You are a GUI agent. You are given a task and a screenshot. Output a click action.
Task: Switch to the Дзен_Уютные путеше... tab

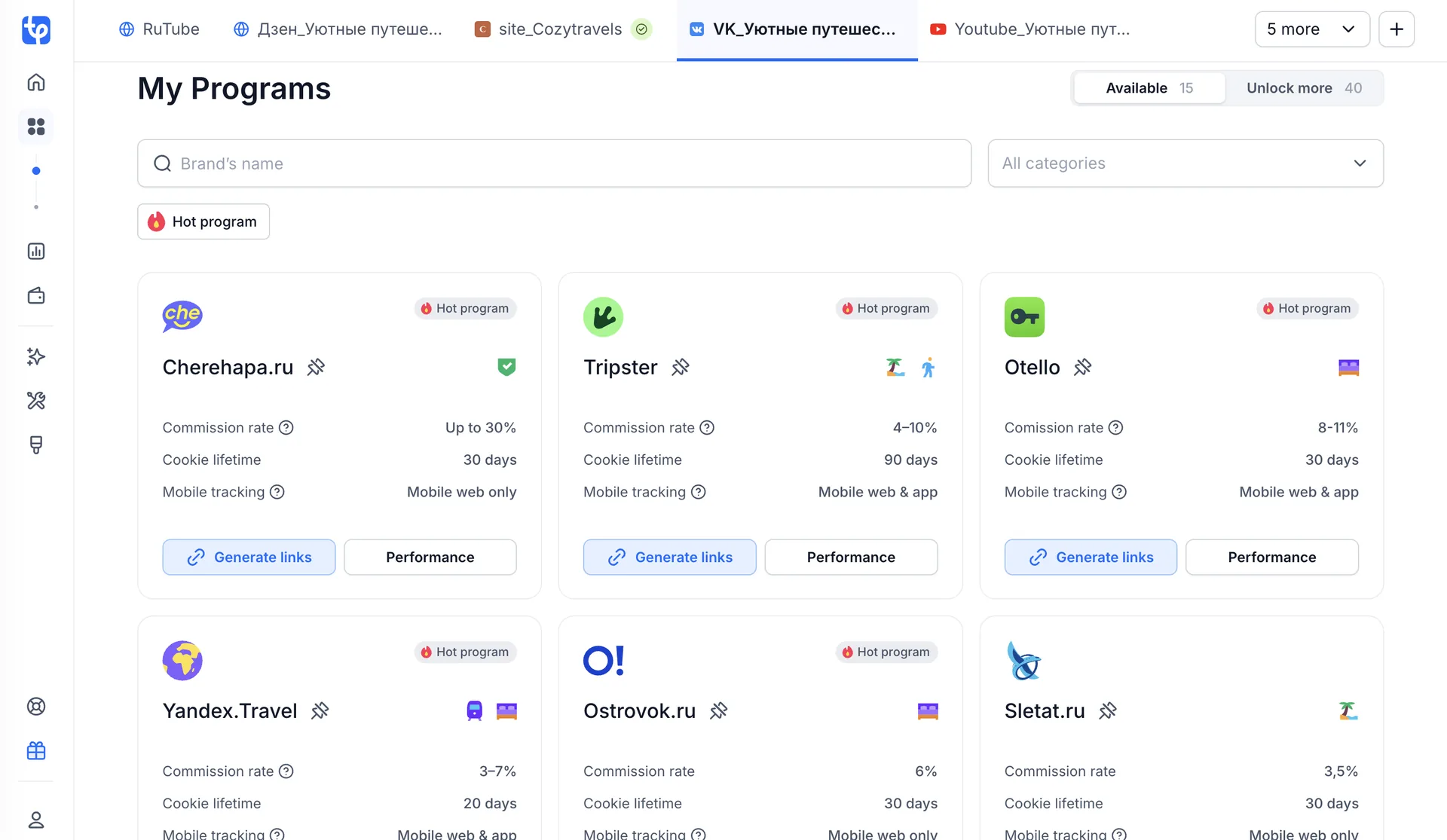point(338,29)
